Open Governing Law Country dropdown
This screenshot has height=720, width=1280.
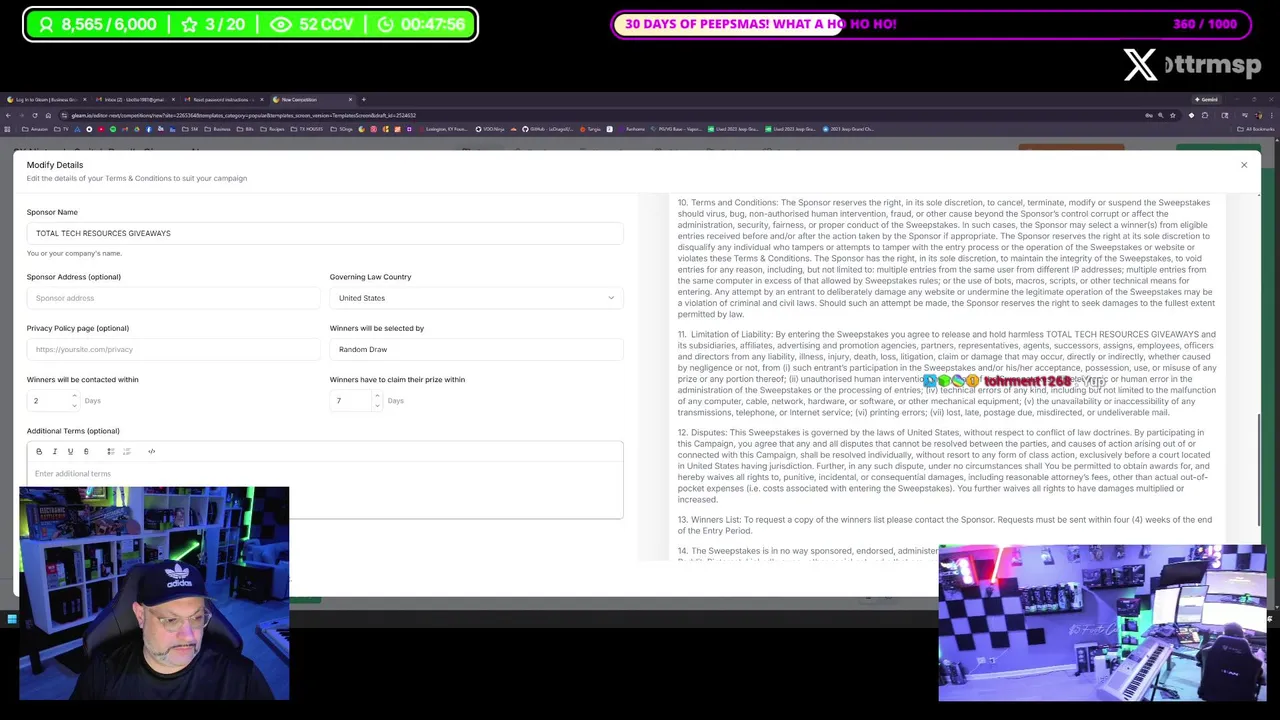click(x=476, y=298)
